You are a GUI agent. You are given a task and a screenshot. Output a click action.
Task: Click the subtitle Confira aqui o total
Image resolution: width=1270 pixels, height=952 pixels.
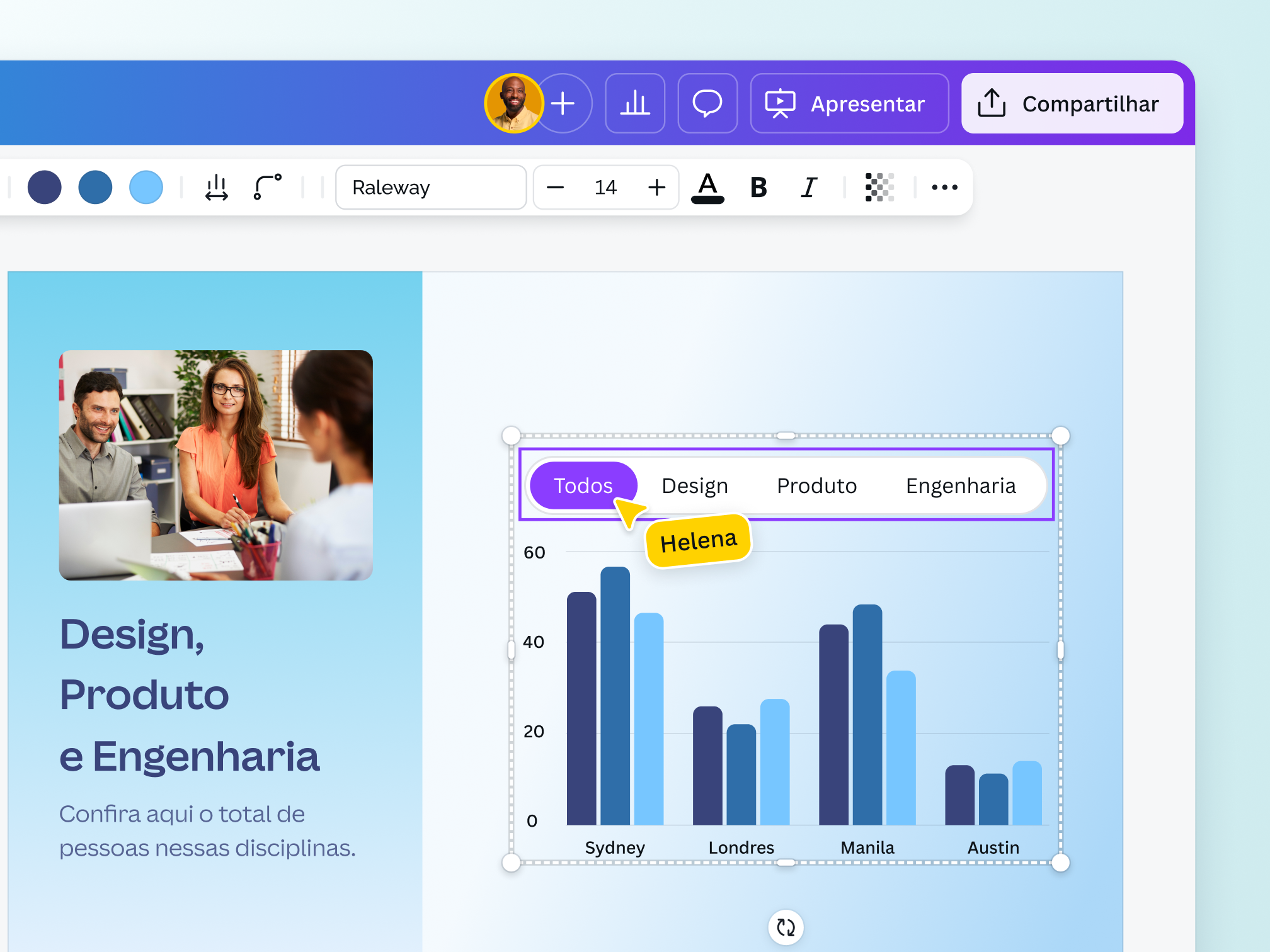point(207,831)
